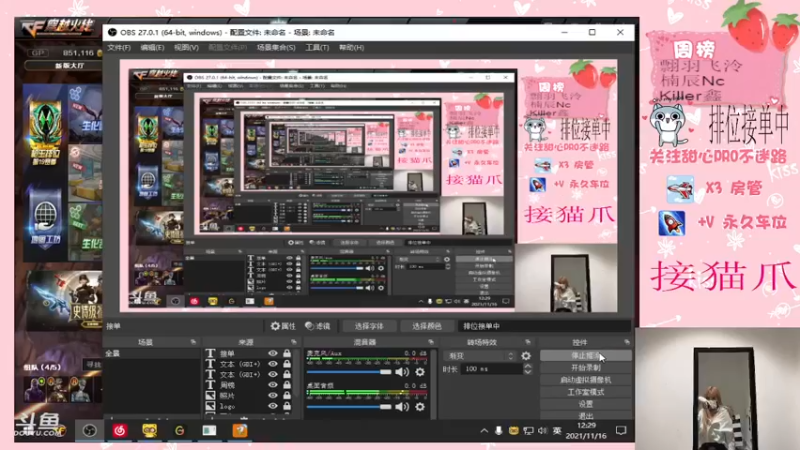The height and width of the screenshot is (450, 800).
Task: Click 新版大厅 in the CrossFire window
Action: [70, 66]
